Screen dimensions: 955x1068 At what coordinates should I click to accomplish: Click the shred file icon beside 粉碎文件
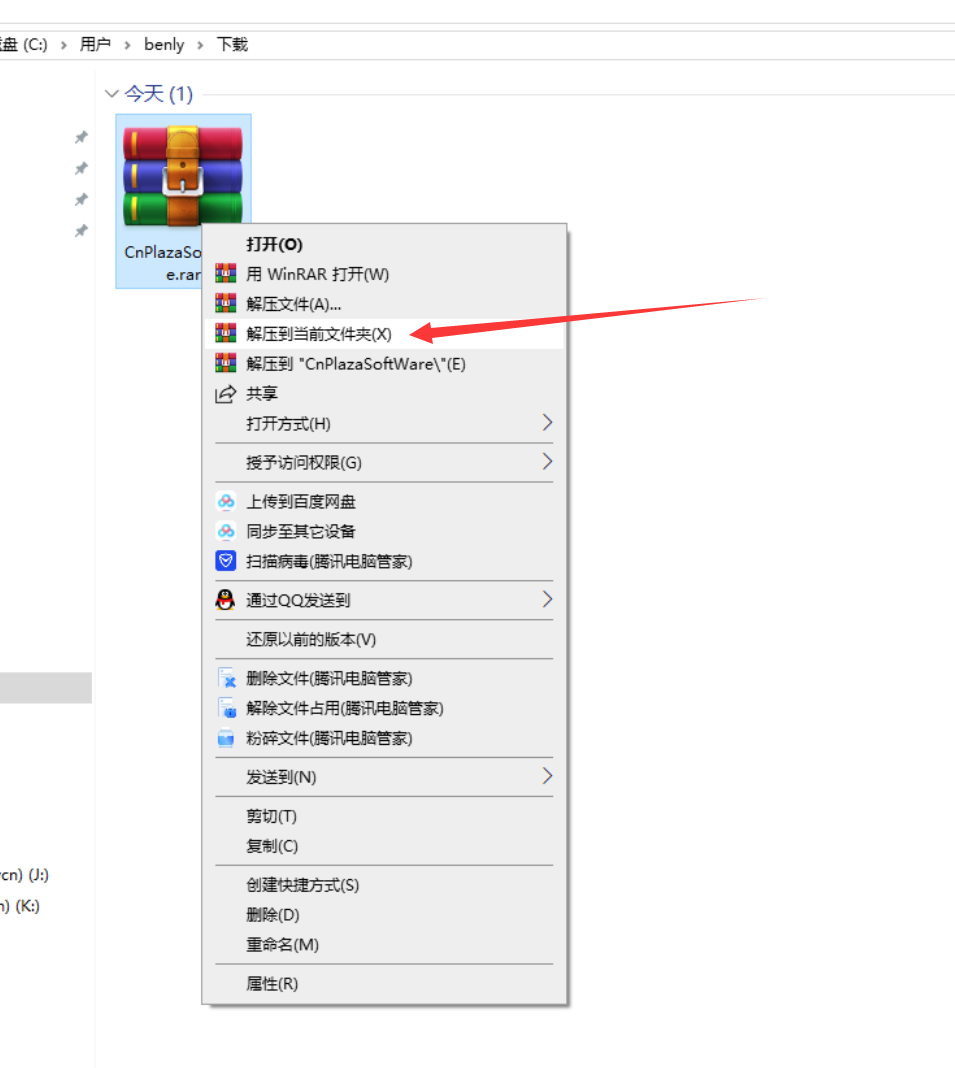tap(226, 739)
